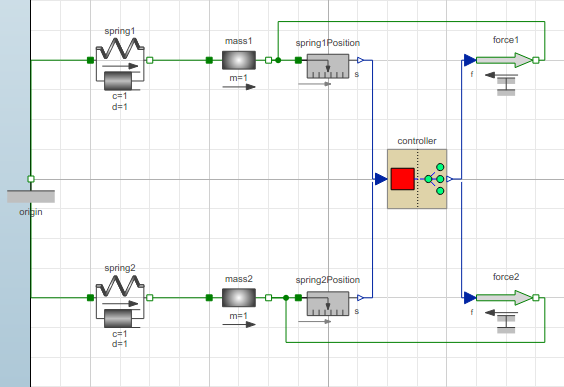Click the origin fixed ground component
This screenshot has height=387, width=564.
(31, 196)
